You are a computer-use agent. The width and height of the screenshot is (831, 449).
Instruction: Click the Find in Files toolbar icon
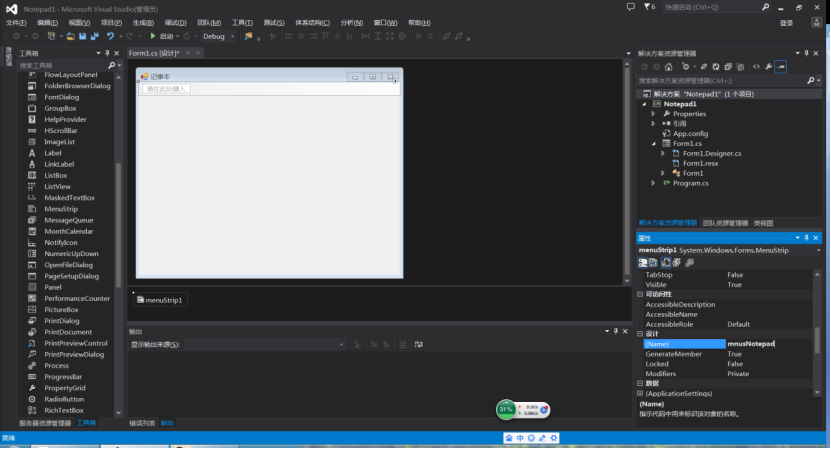248,36
